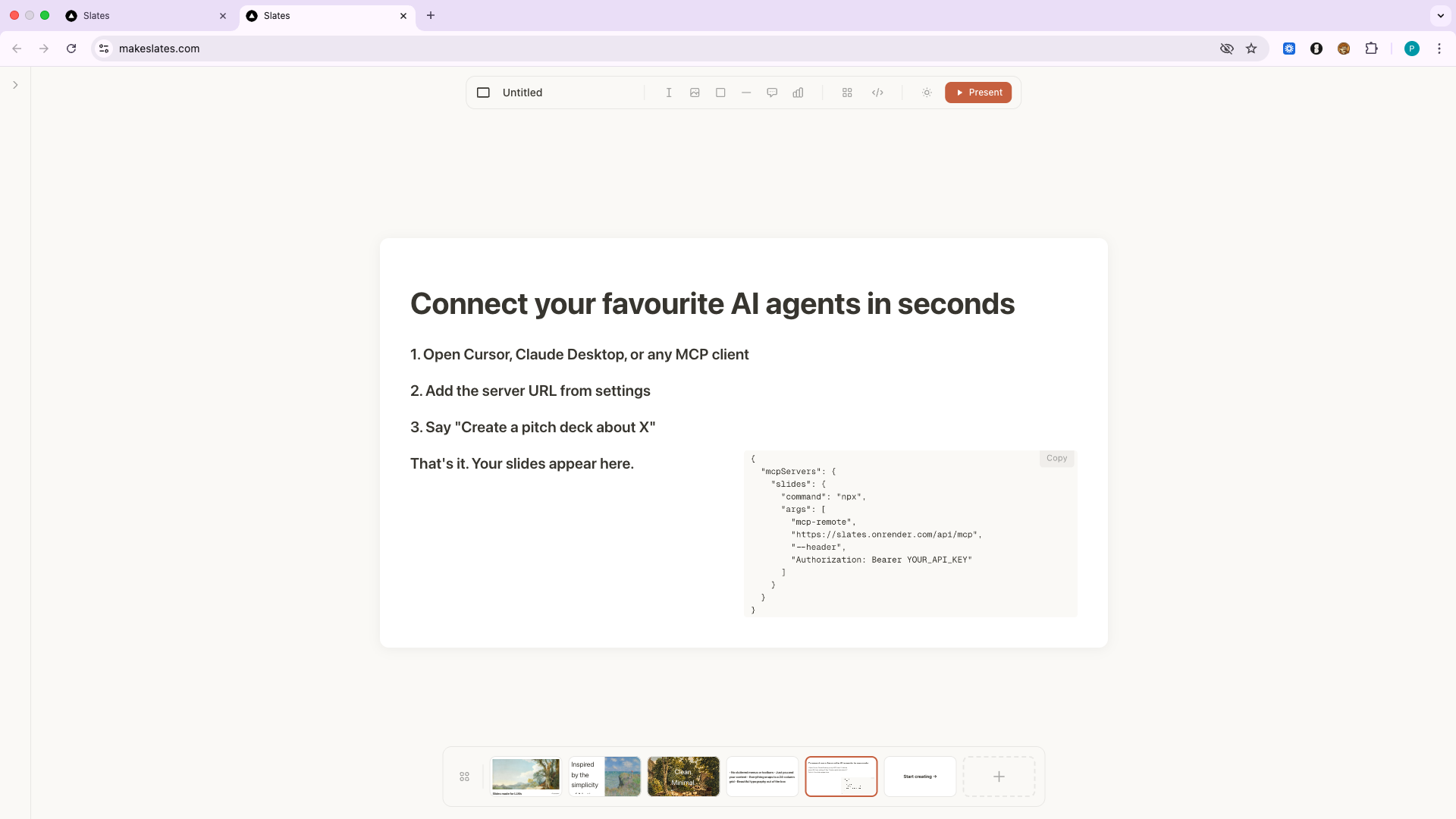Click the line divider tool
Screen dimensions: 1456x819
pyautogui.click(x=746, y=93)
